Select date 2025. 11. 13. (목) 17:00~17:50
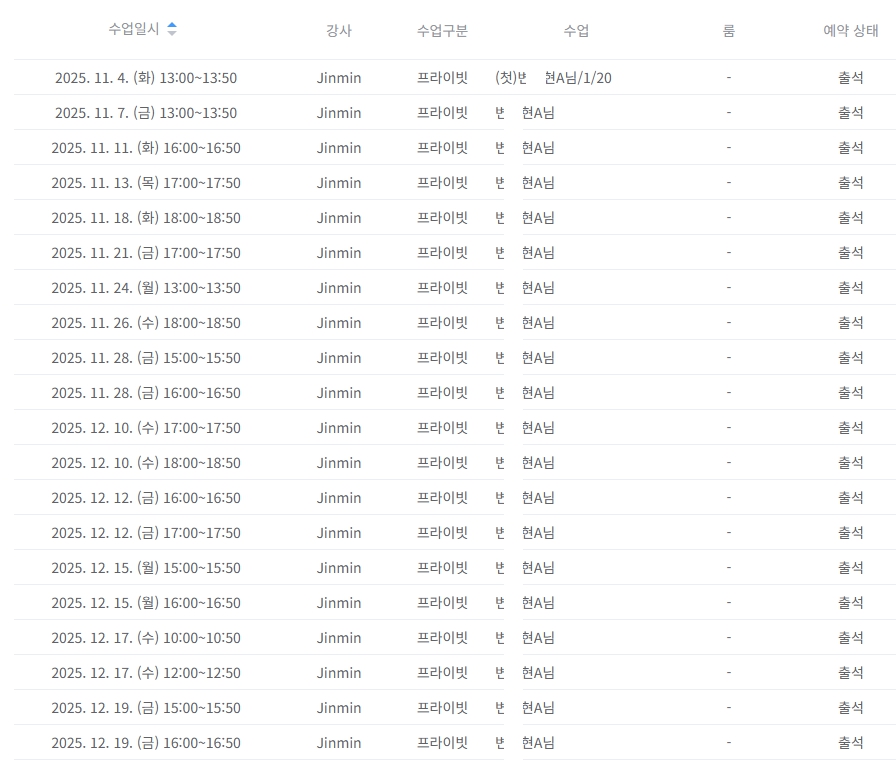This screenshot has height=764, width=896. click(146, 183)
